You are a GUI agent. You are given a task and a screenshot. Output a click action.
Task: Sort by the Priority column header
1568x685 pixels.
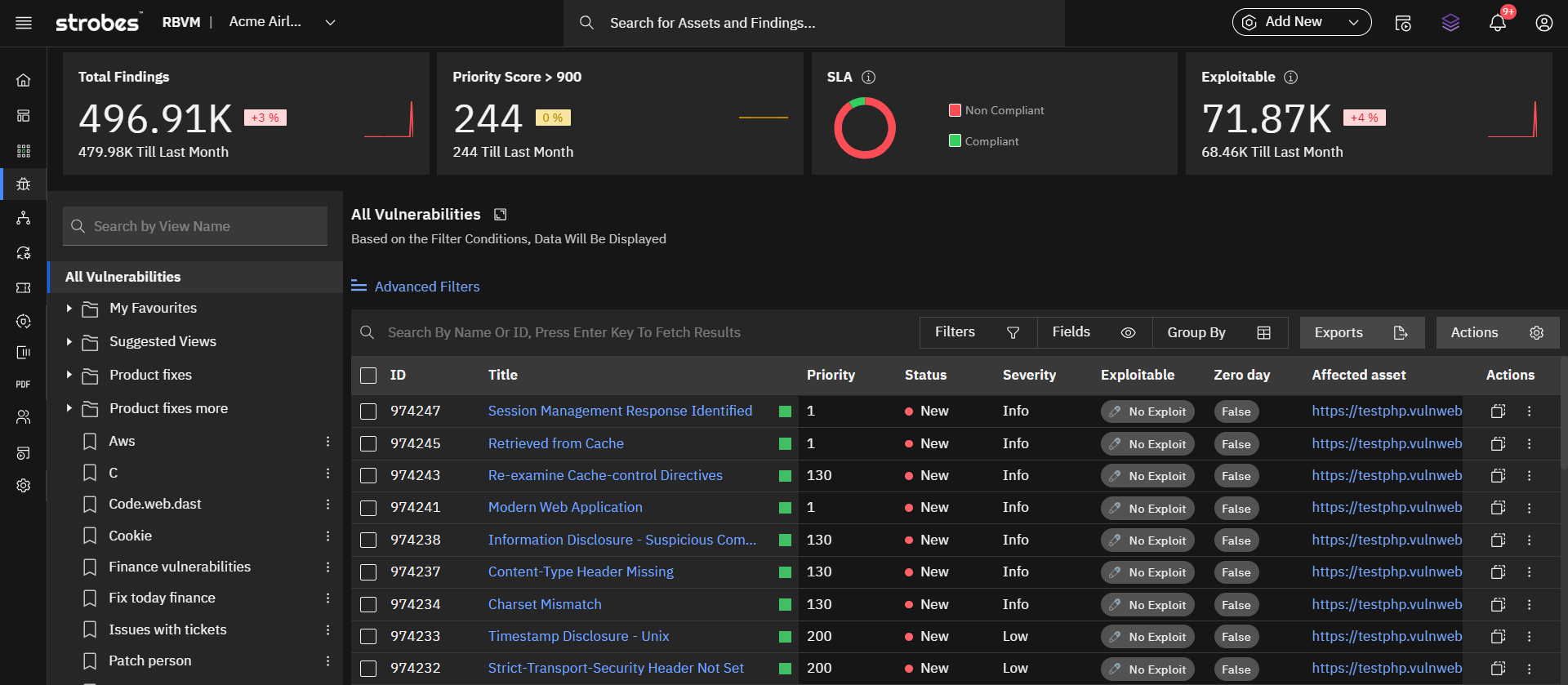(831, 376)
